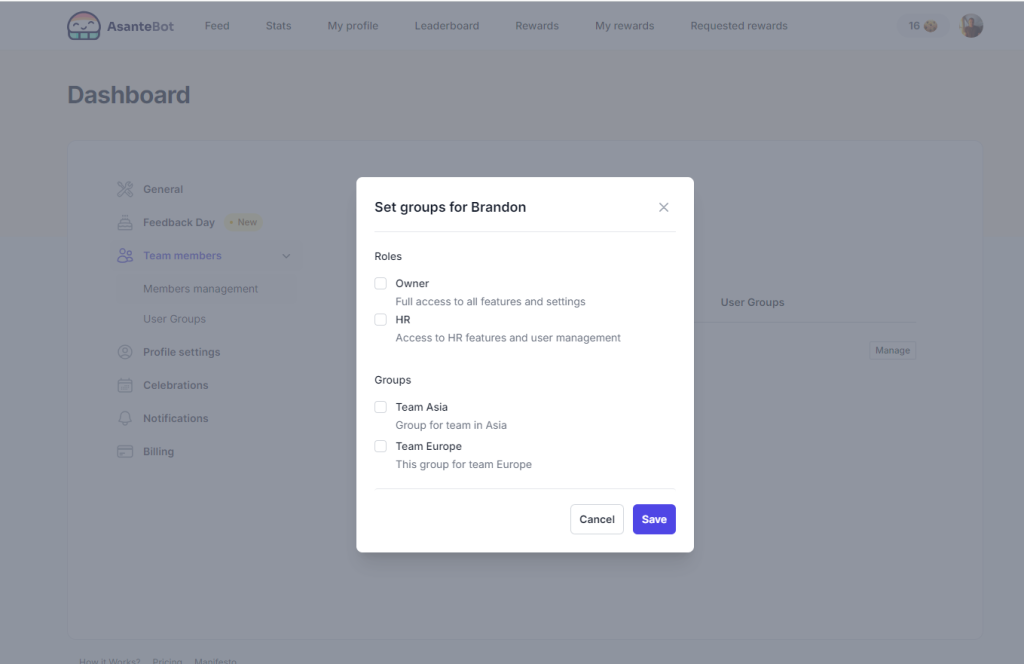This screenshot has height=664, width=1024.
Task: Open the Leaderboard nav item
Action: [446, 26]
